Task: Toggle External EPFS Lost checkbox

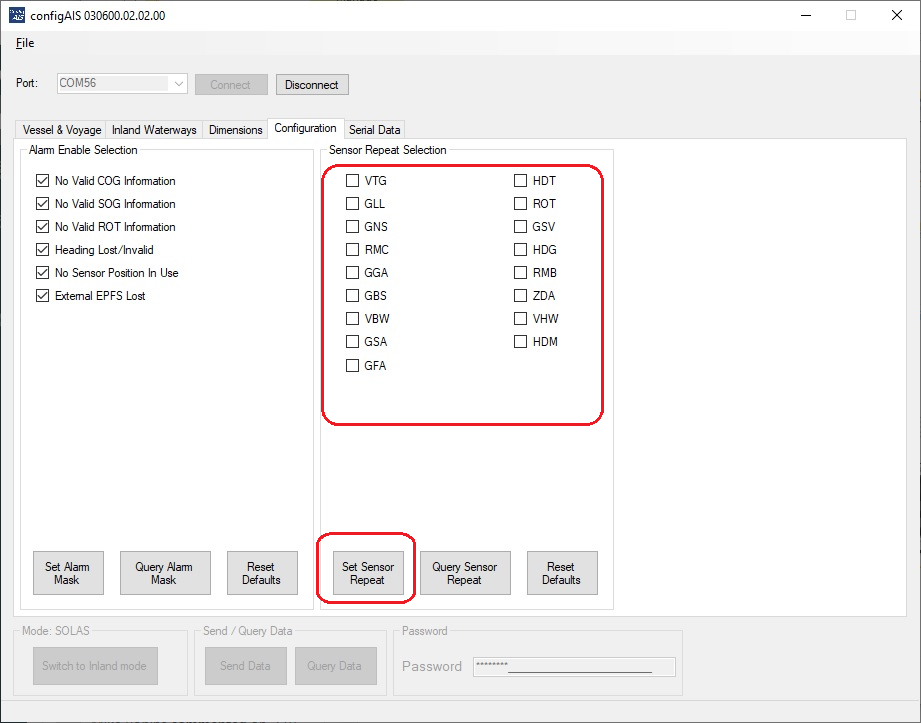Action: pos(42,296)
